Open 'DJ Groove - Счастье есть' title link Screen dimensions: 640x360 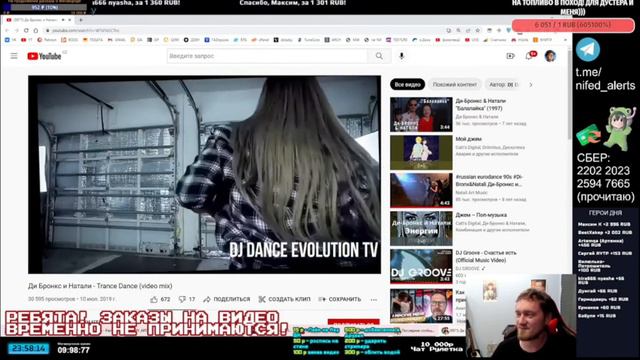click(x=486, y=256)
